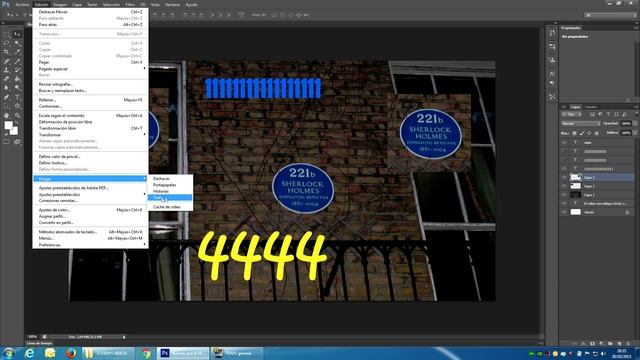
Task: Select the Clone Stamp tool
Action: [x=6, y=70]
